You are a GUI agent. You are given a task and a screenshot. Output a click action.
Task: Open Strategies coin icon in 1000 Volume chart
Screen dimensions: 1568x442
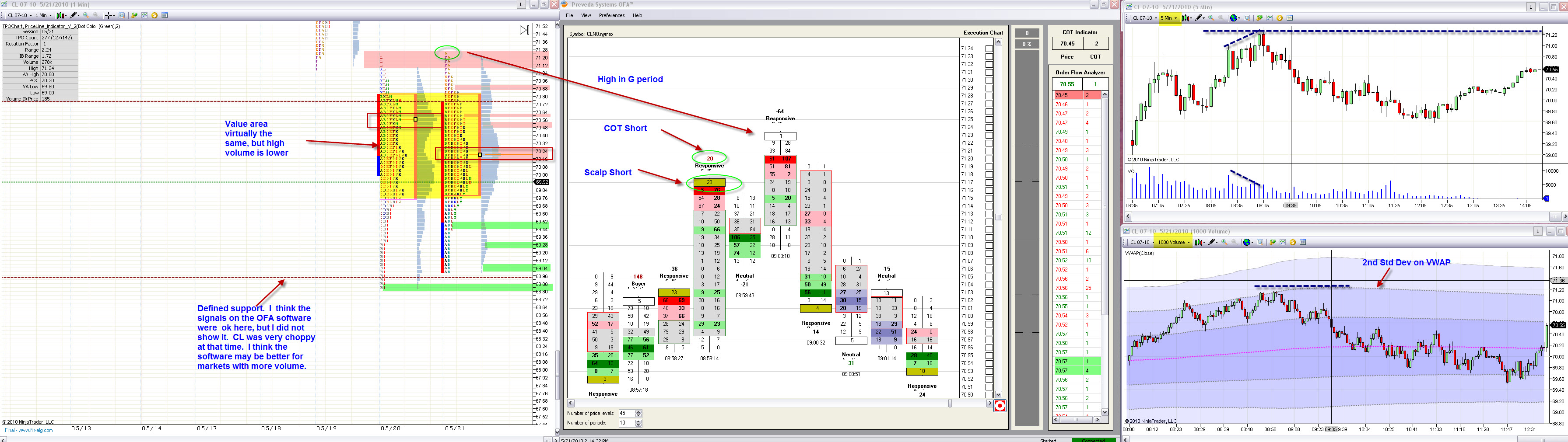(x=1293, y=242)
